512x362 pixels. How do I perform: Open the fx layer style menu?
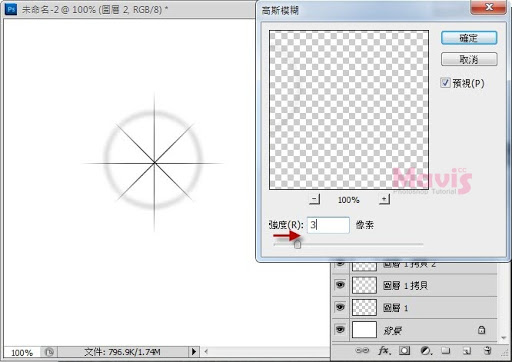tap(384, 350)
